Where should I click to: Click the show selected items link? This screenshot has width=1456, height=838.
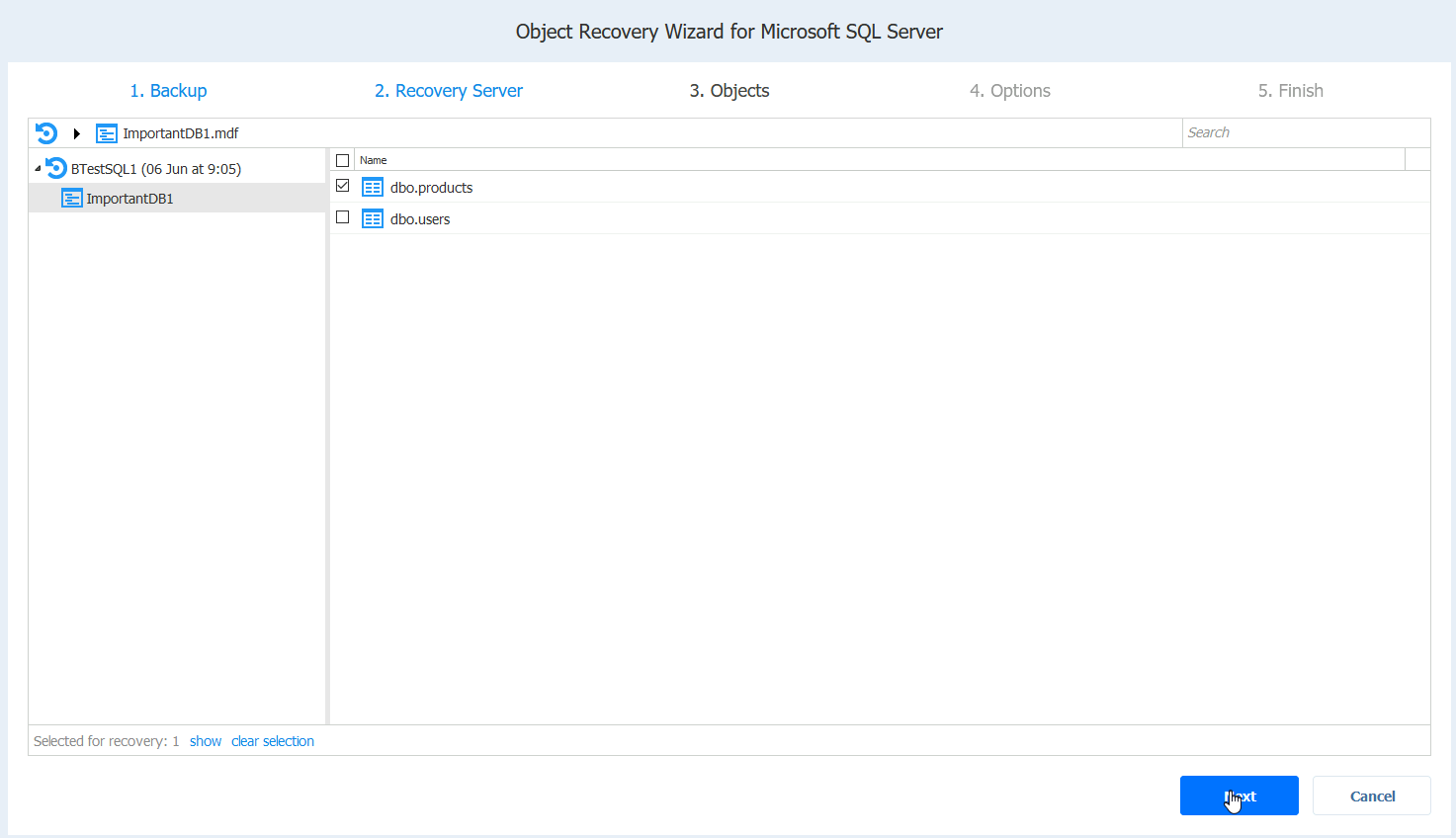tap(206, 741)
